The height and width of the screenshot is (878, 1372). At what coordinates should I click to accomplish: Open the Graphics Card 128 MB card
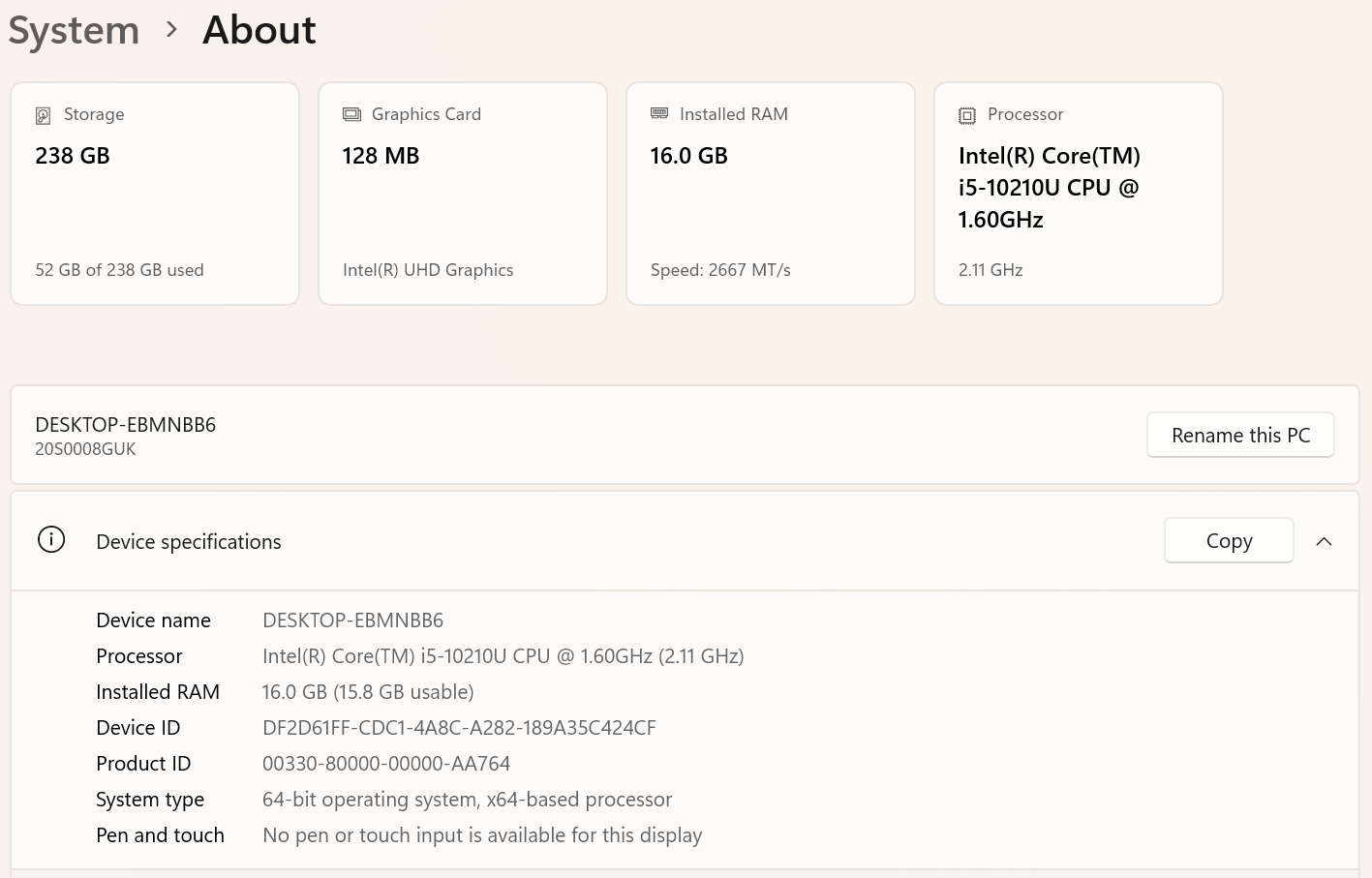[463, 194]
